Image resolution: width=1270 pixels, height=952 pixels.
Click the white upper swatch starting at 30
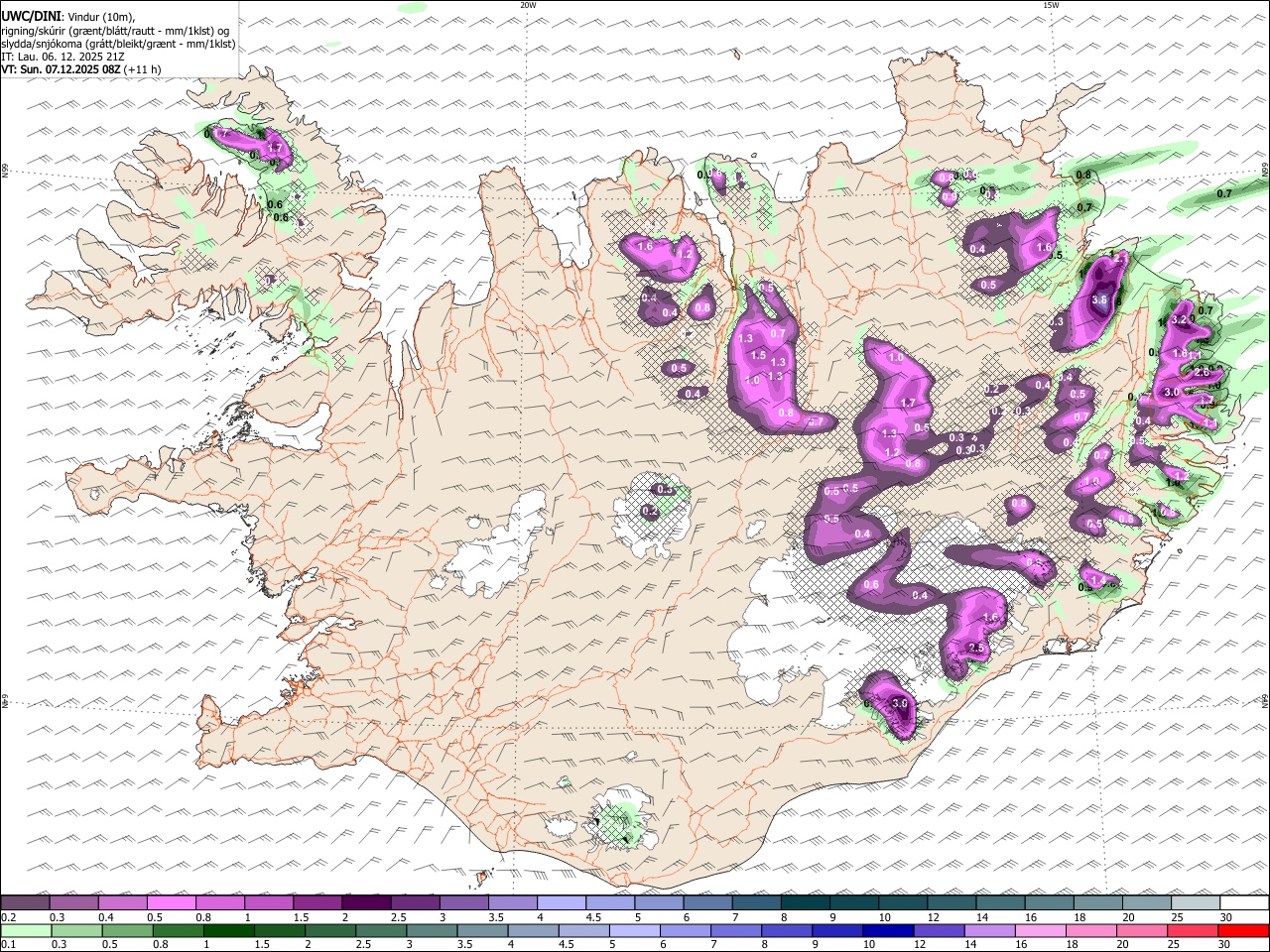pyautogui.click(x=1244, y=902)
